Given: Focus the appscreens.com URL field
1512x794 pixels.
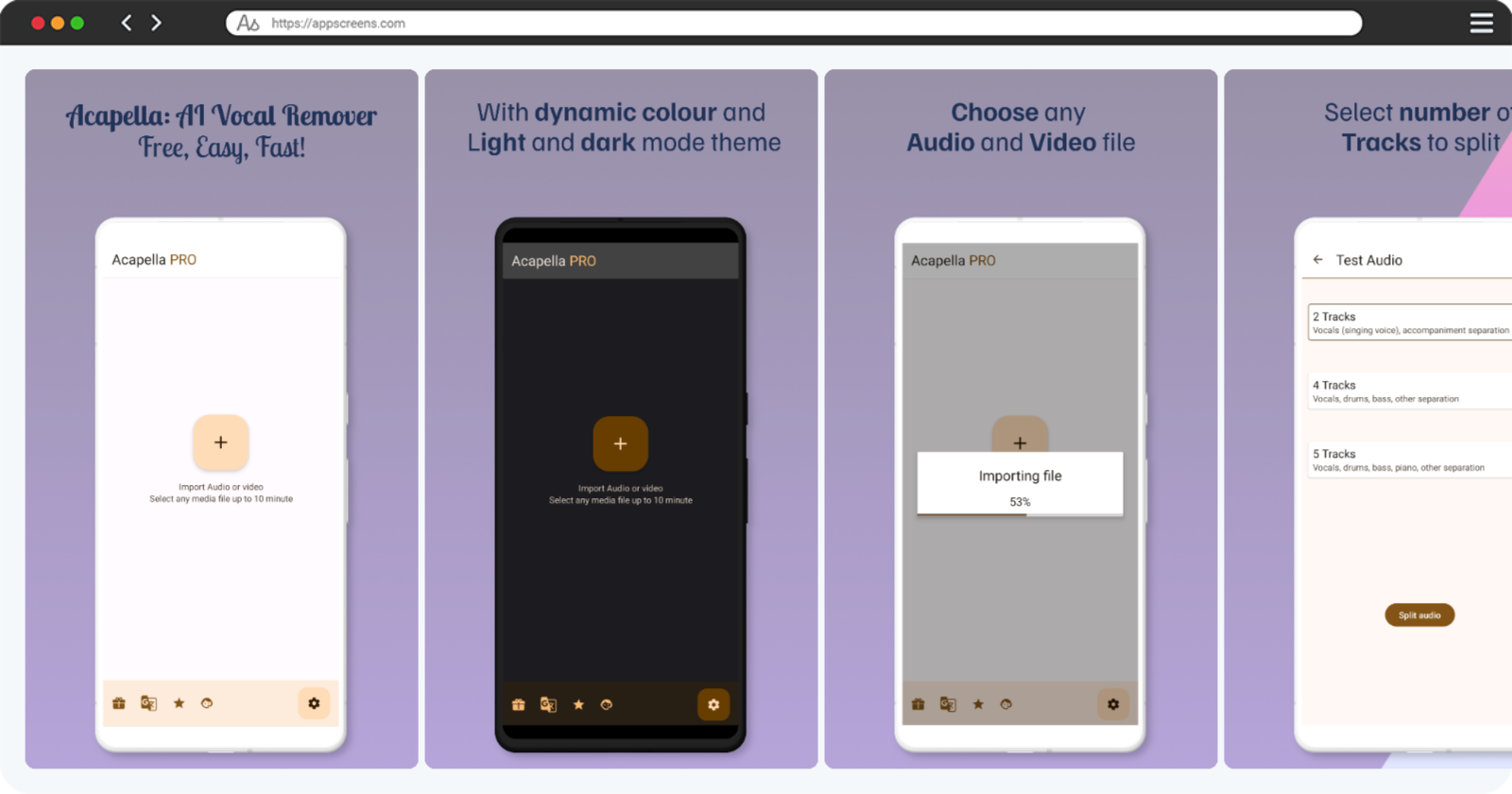Looking at the screenshot, I should [794, 23].
